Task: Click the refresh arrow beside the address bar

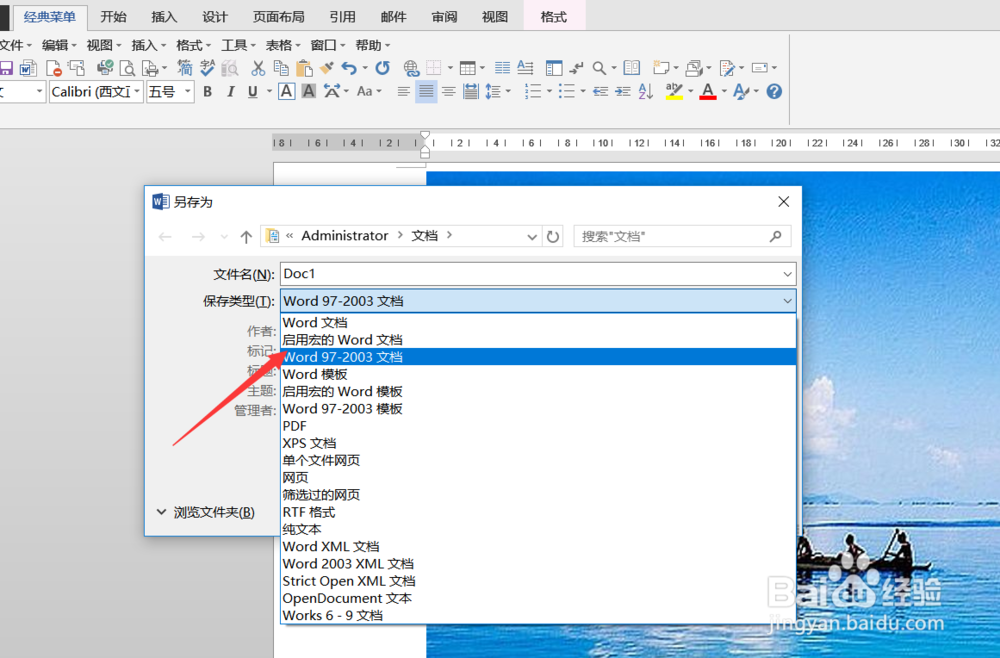Action: [x=553, y=235]
